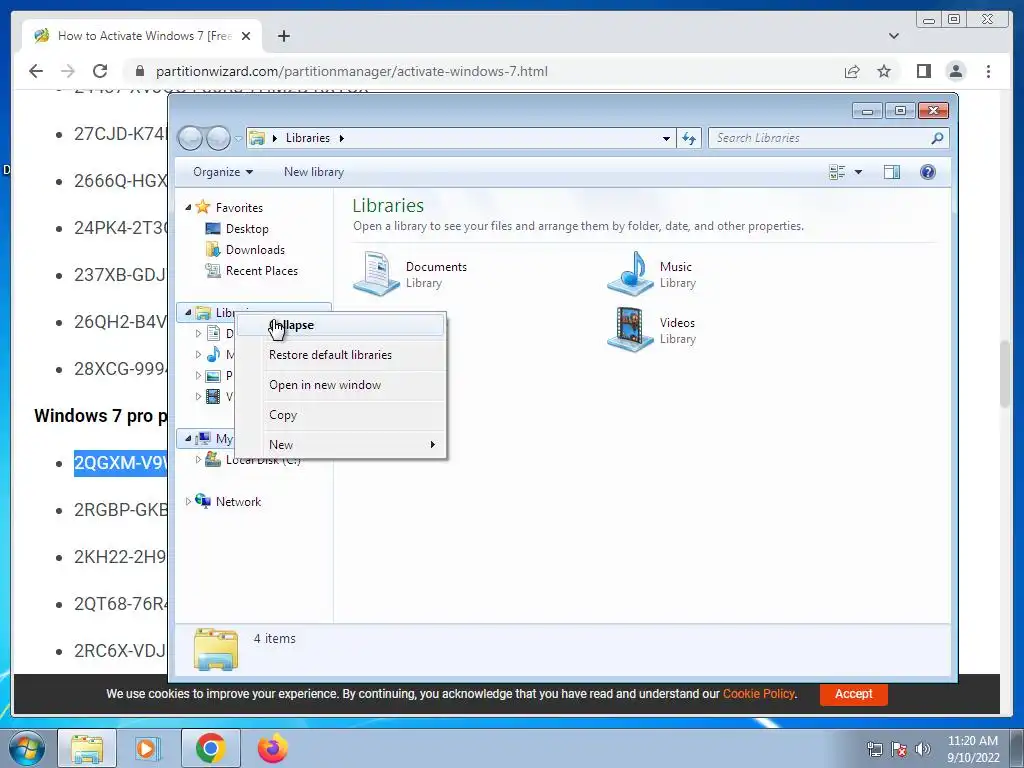
Task: Bookmark this page with star icon
Action: point(884,71)
